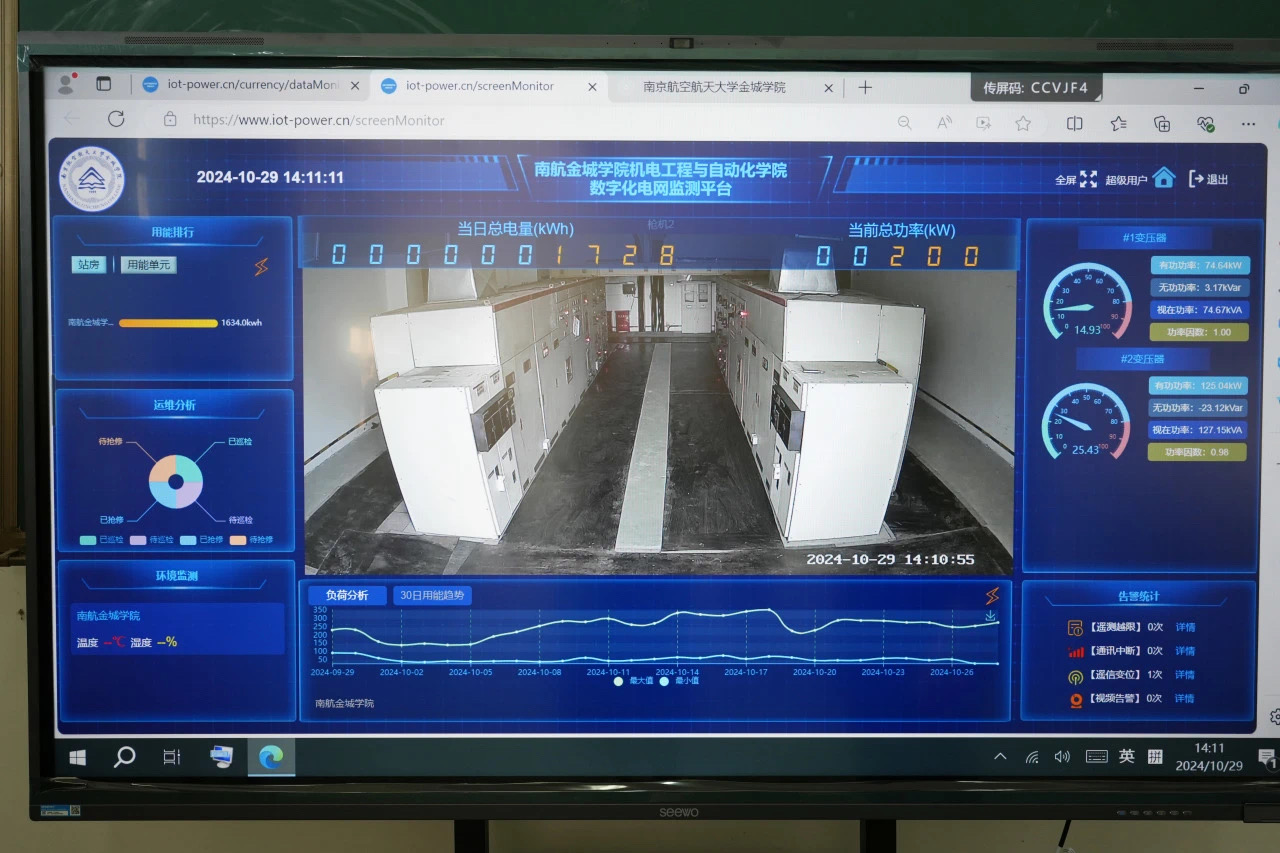This screenshot has width=1280, height=853.
Task: Toggle green 已巡检 legend swatch
Action: [89, 540]
